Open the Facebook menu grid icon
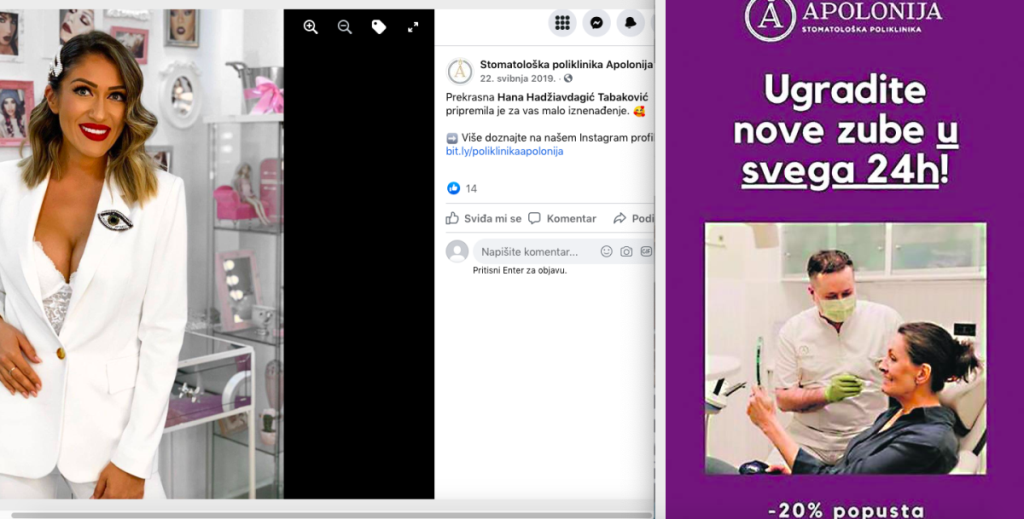 [562, 23]
